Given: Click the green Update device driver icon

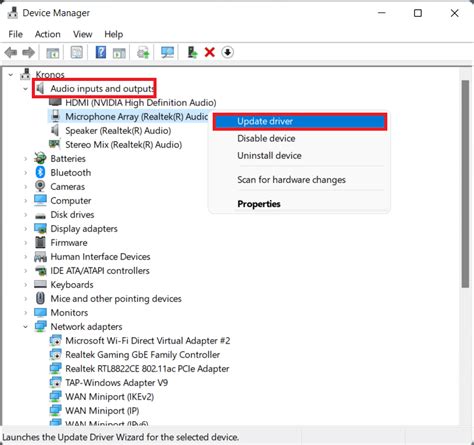Looking at the screenshot, I should click(x=192, y=52).
